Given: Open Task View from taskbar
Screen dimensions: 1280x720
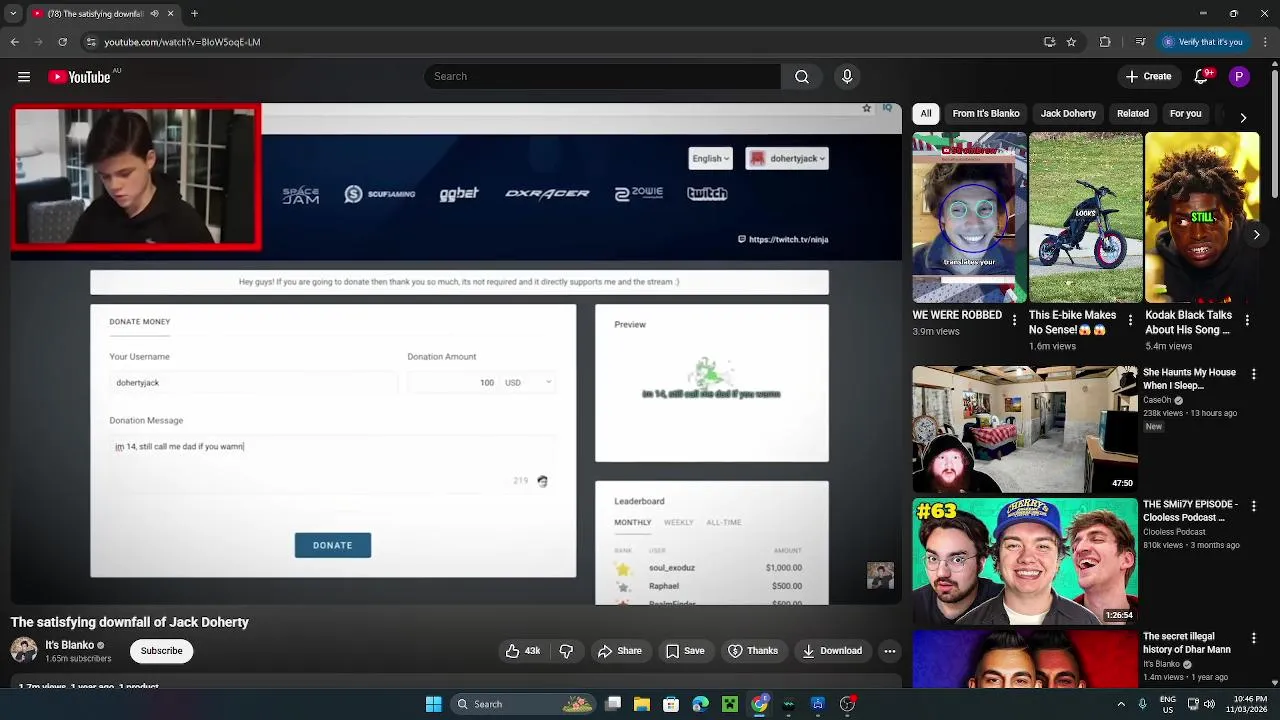Looking at the screenshot, I should click(x=613, y=704).
